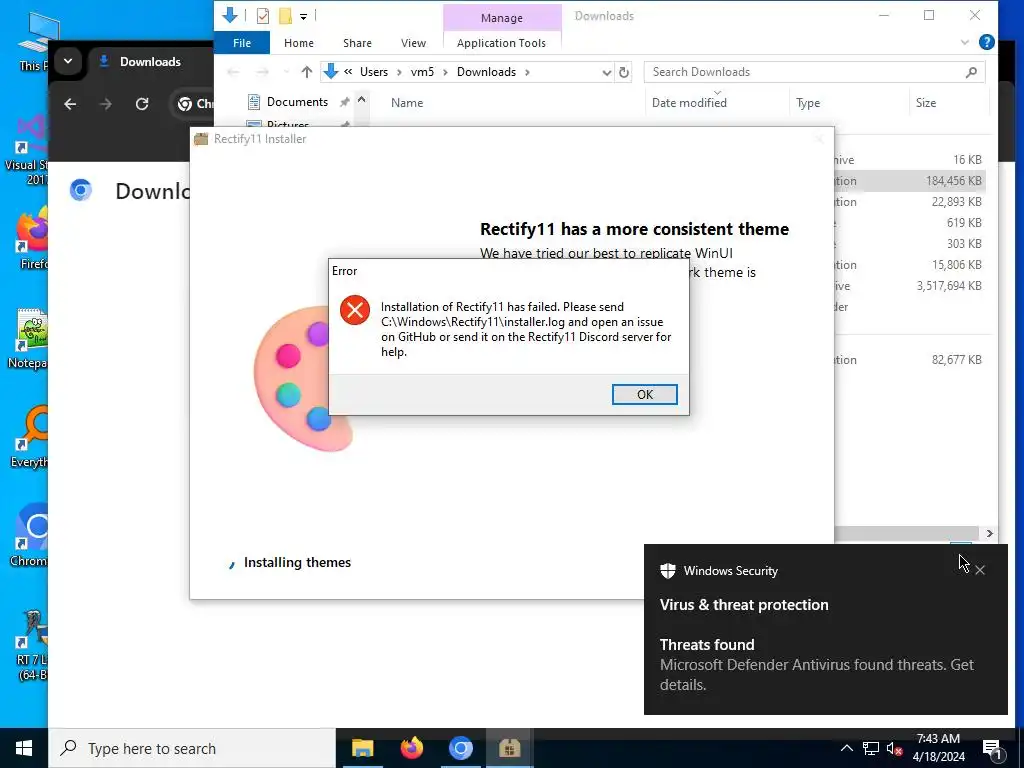
Task: Open Visual Studio 2017 desktop shortcut
Action: pyautogui.click(x=27, y=150)
